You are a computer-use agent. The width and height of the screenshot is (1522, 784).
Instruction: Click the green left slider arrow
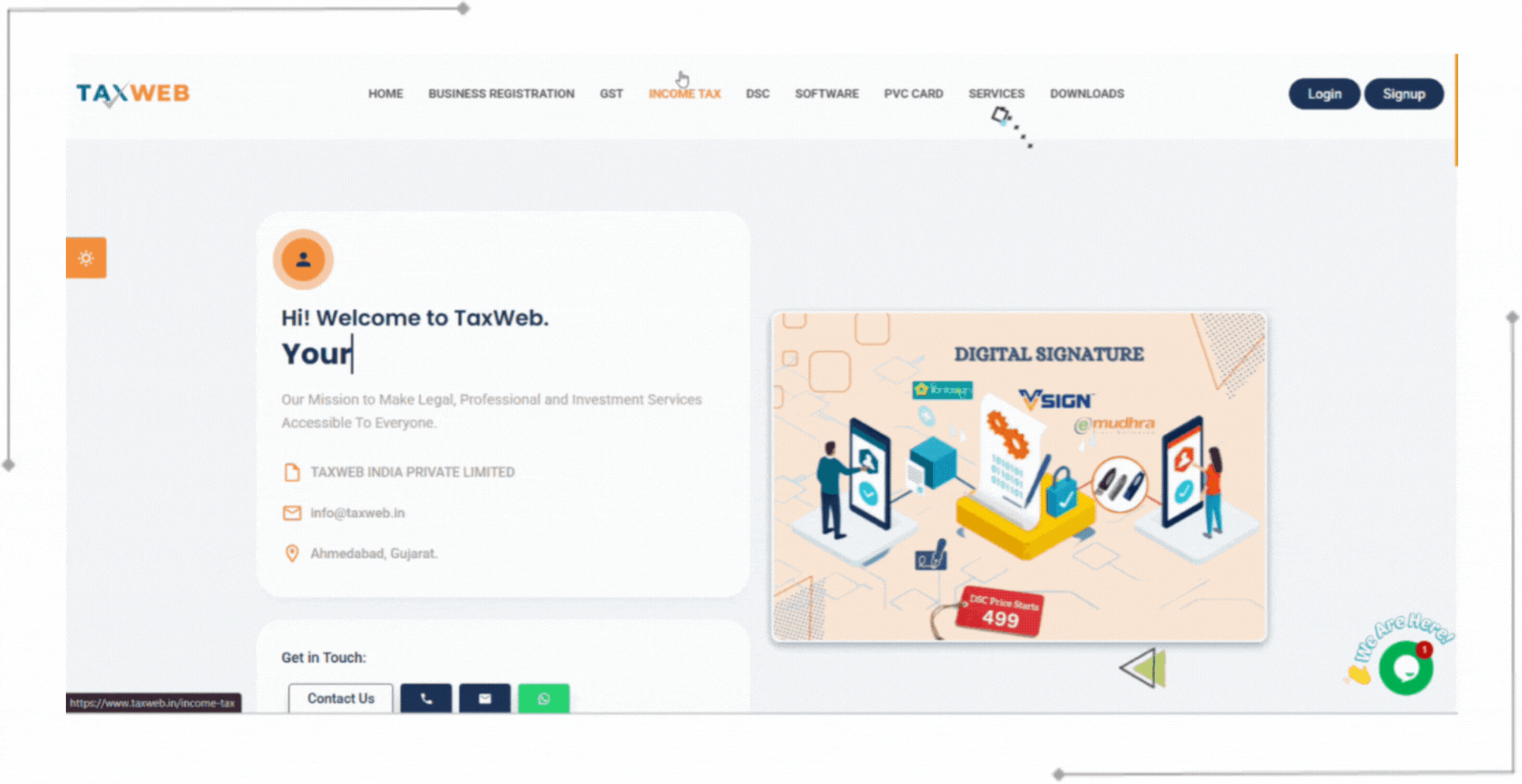1142,668
